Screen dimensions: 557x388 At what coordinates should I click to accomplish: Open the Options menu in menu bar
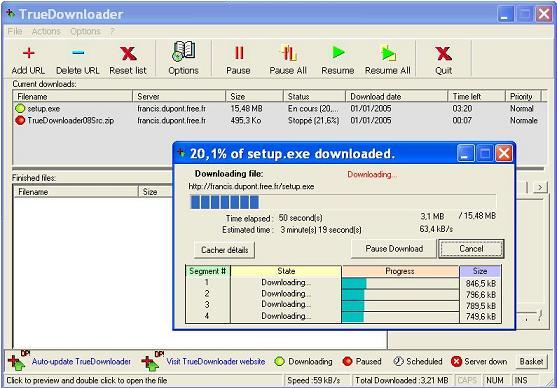pos(85,32)
